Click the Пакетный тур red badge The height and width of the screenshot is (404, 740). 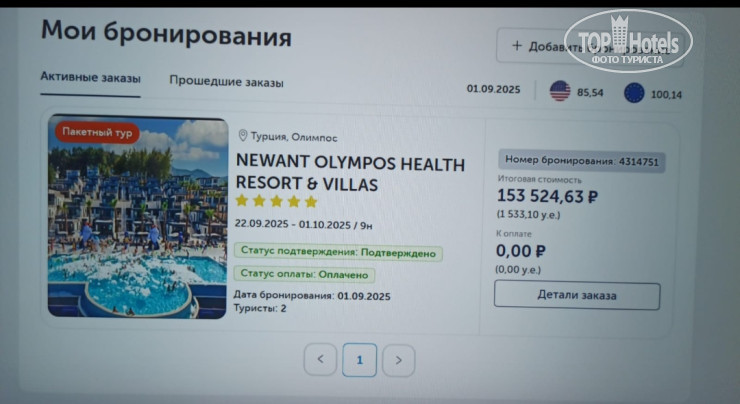click(x=97, y=132)
